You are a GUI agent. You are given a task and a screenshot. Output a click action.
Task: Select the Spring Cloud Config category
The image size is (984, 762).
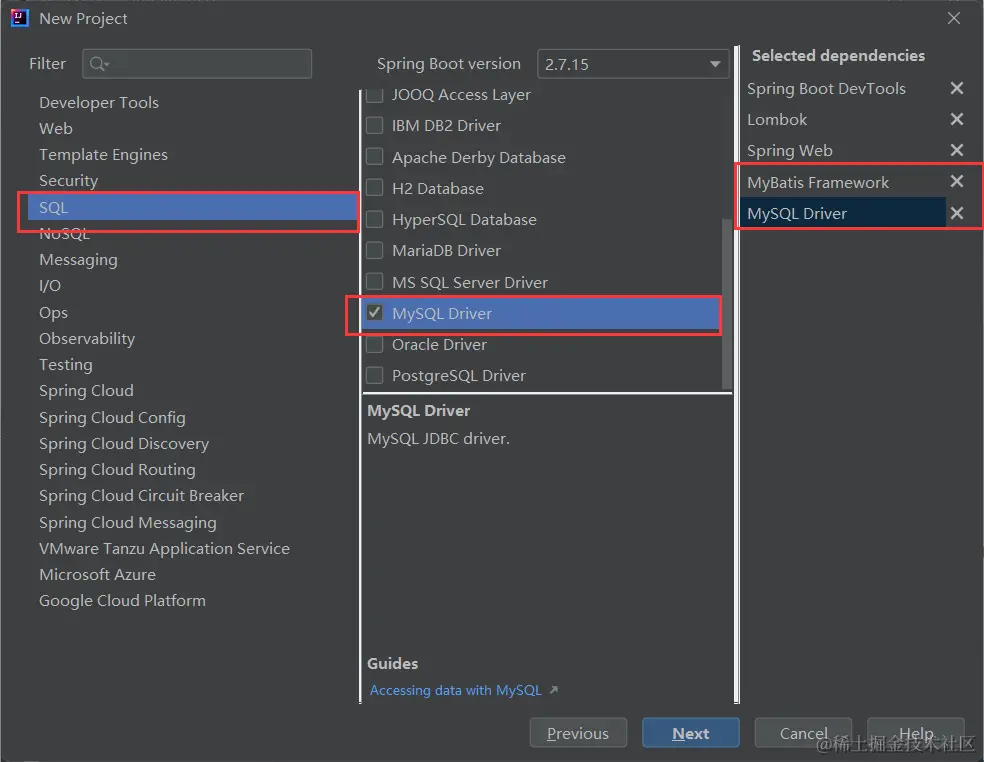pos(112,418)
